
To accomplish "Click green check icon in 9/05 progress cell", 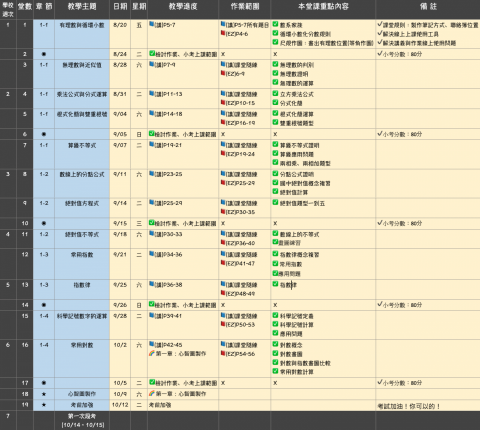I will click(152, 134).
